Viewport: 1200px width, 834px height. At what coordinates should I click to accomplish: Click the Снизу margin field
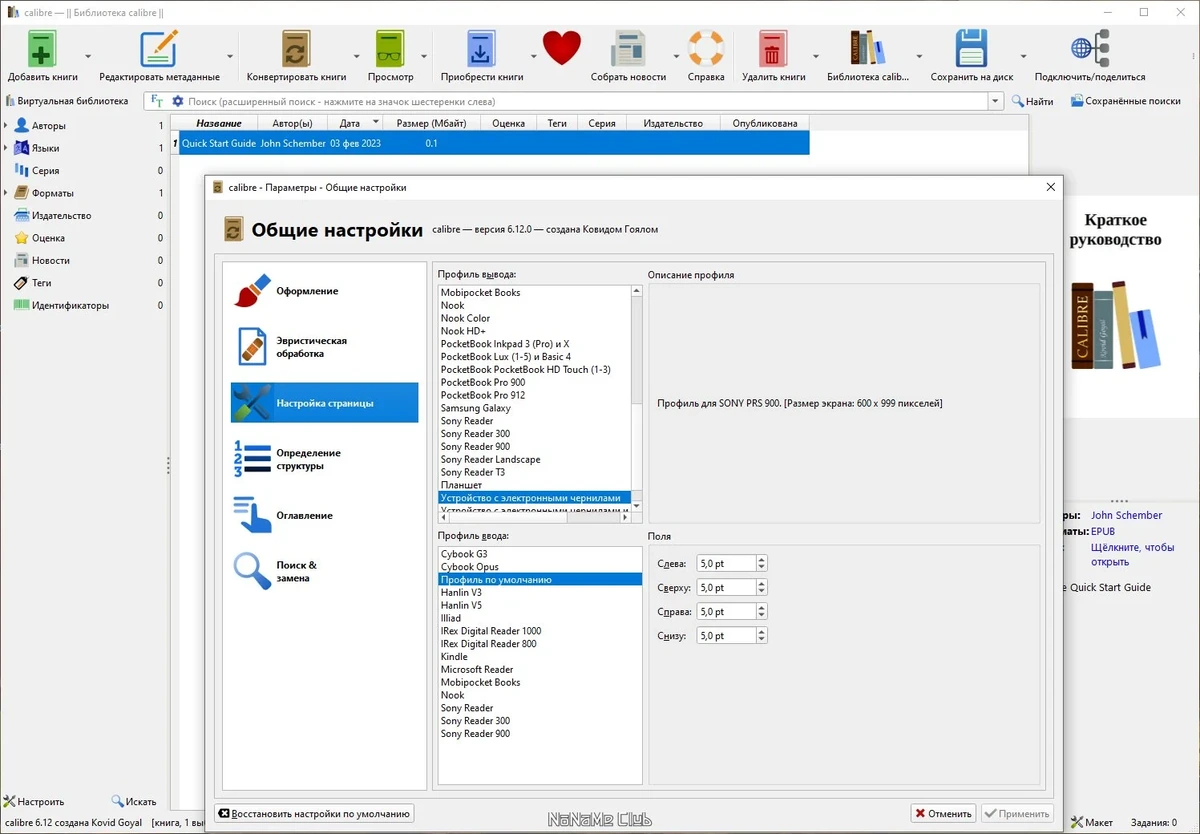tap(727, 636)
